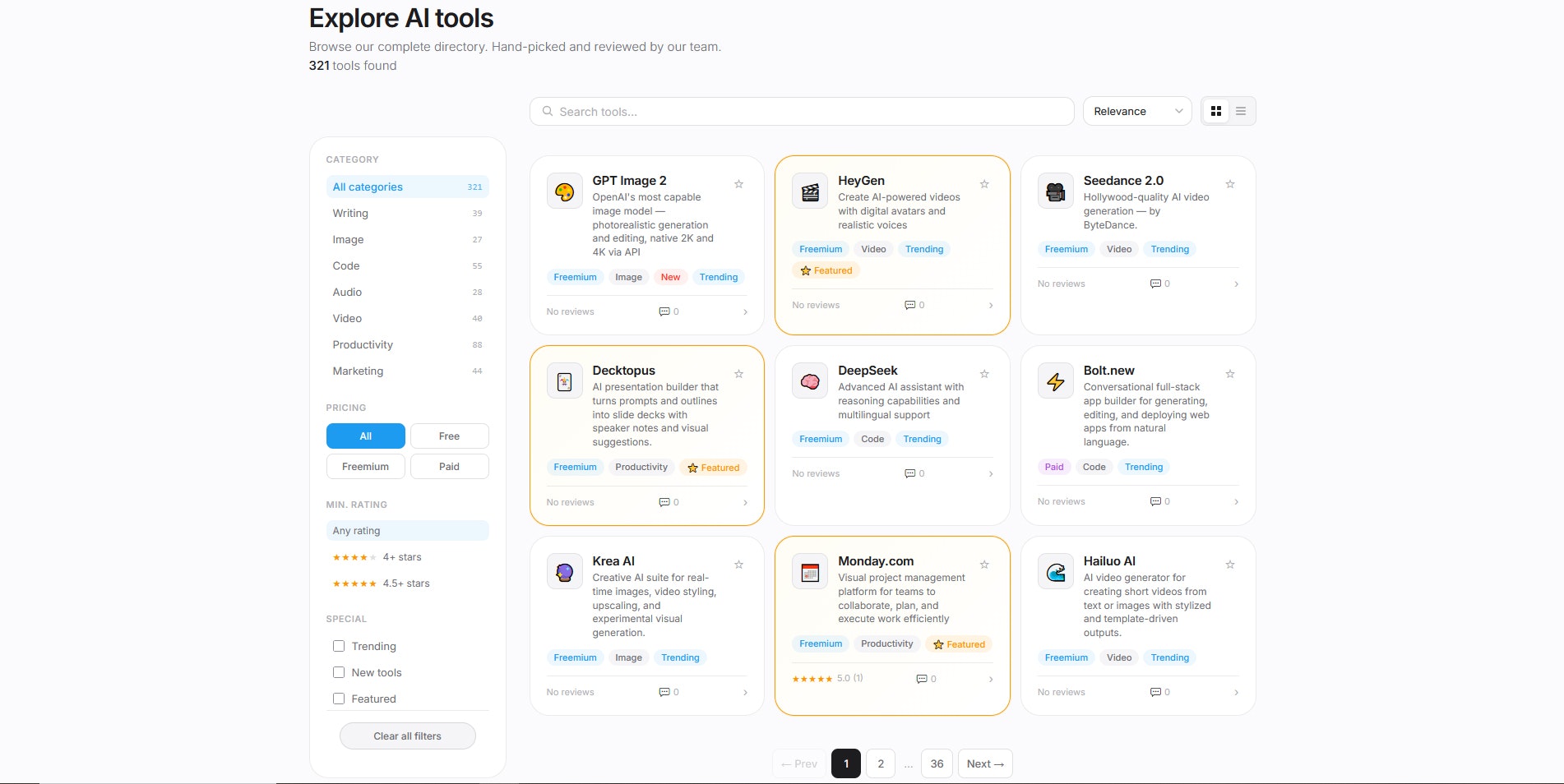This screenshot has width=1564, height=784.
Task: Filter pricing by Paid
Action: click(450, 467)
